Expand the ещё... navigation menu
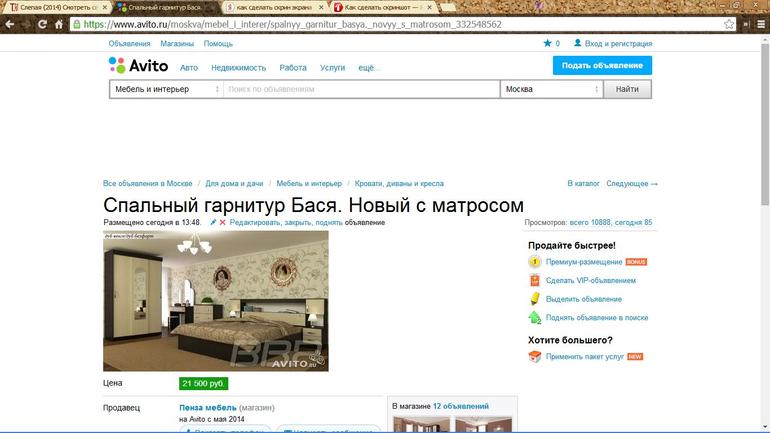Image resolution: width=770 pixels, height=433 pixels. [x=369, y=68]
